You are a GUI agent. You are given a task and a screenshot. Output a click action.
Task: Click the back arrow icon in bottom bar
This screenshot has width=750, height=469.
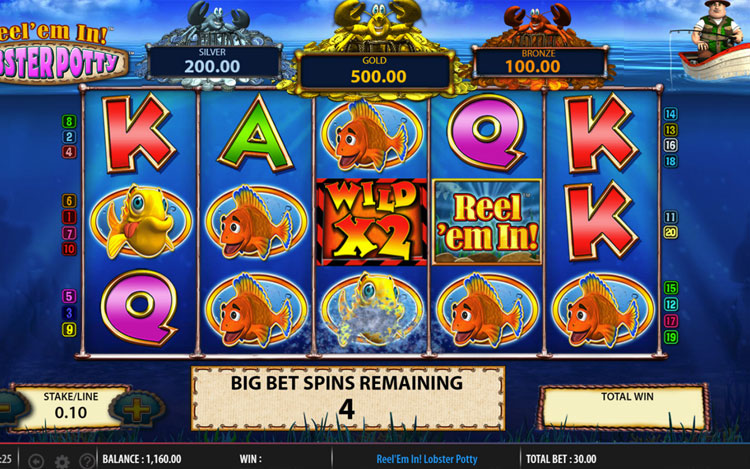coord(36,461)
